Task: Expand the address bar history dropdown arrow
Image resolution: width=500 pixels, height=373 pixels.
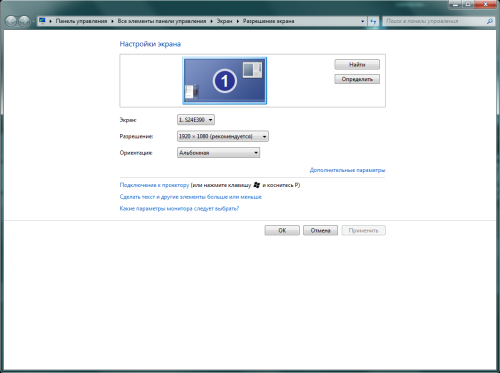Action: 363,21
